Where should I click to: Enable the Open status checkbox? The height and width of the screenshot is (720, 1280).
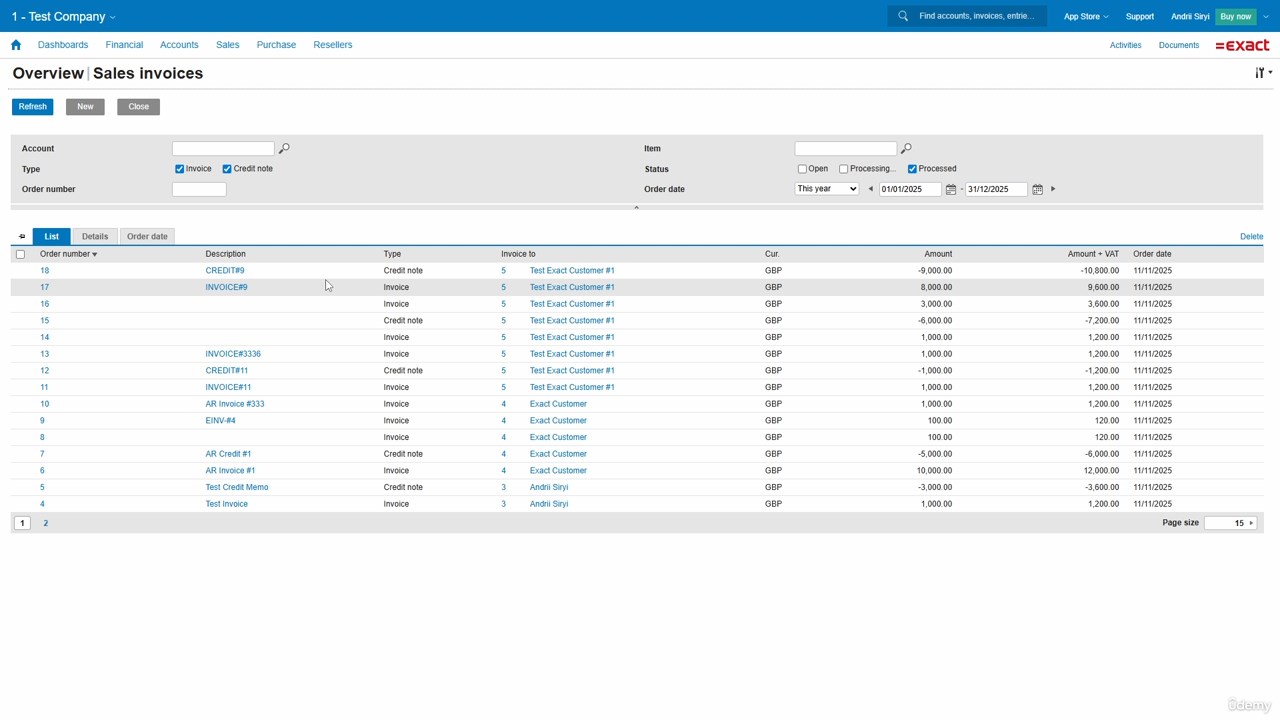802,169
